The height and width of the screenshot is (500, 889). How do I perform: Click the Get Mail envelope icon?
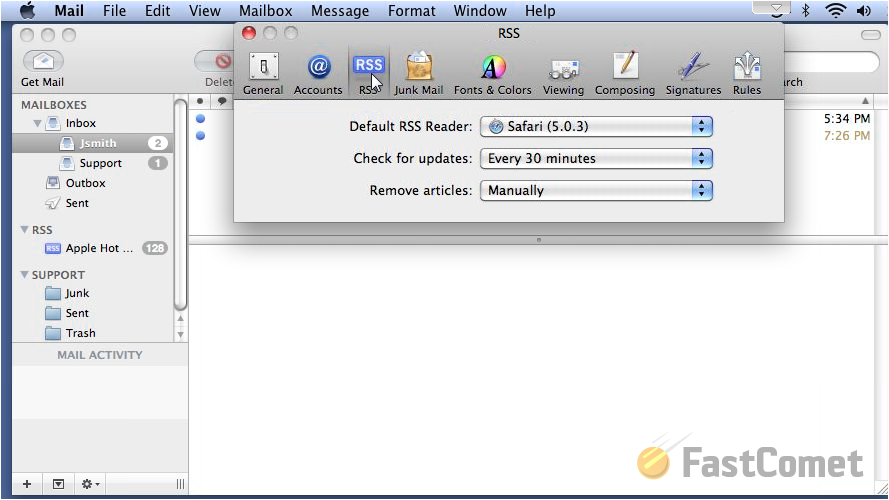point(43,61)
